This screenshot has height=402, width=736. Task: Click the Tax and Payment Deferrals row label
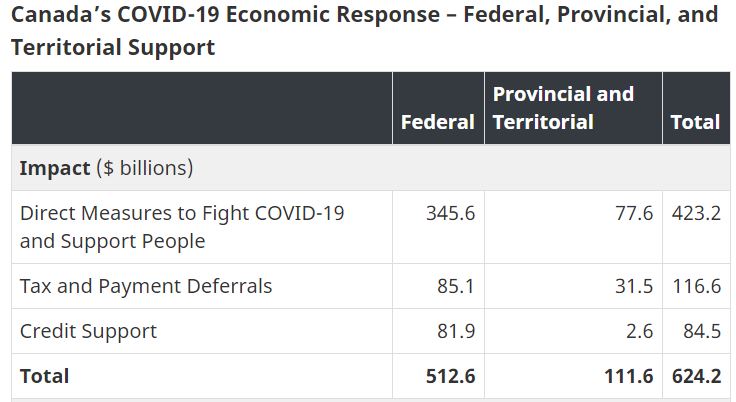(146, 286)
